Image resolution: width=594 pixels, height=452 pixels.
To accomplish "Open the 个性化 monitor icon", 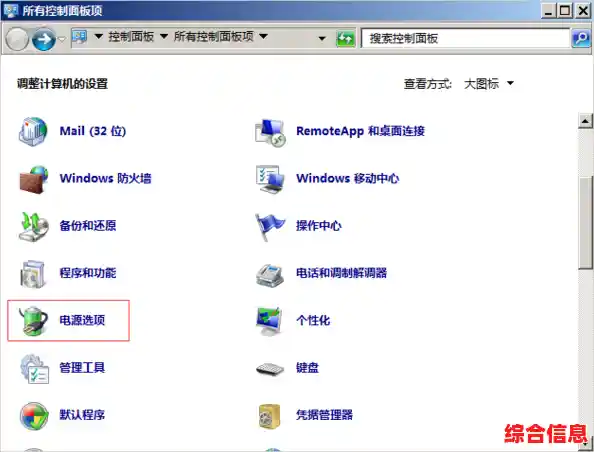I will coord(269,321).
